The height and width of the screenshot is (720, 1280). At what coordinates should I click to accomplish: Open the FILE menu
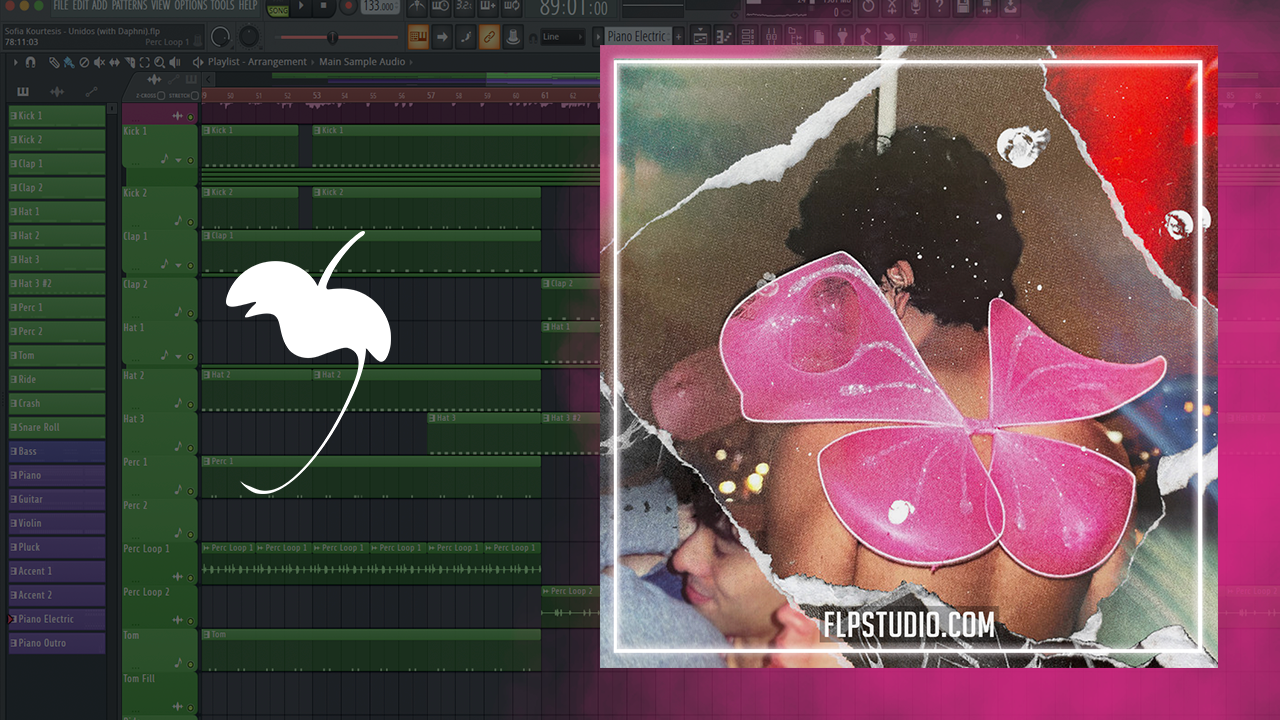pyautogui.click(x=60, y=6)
